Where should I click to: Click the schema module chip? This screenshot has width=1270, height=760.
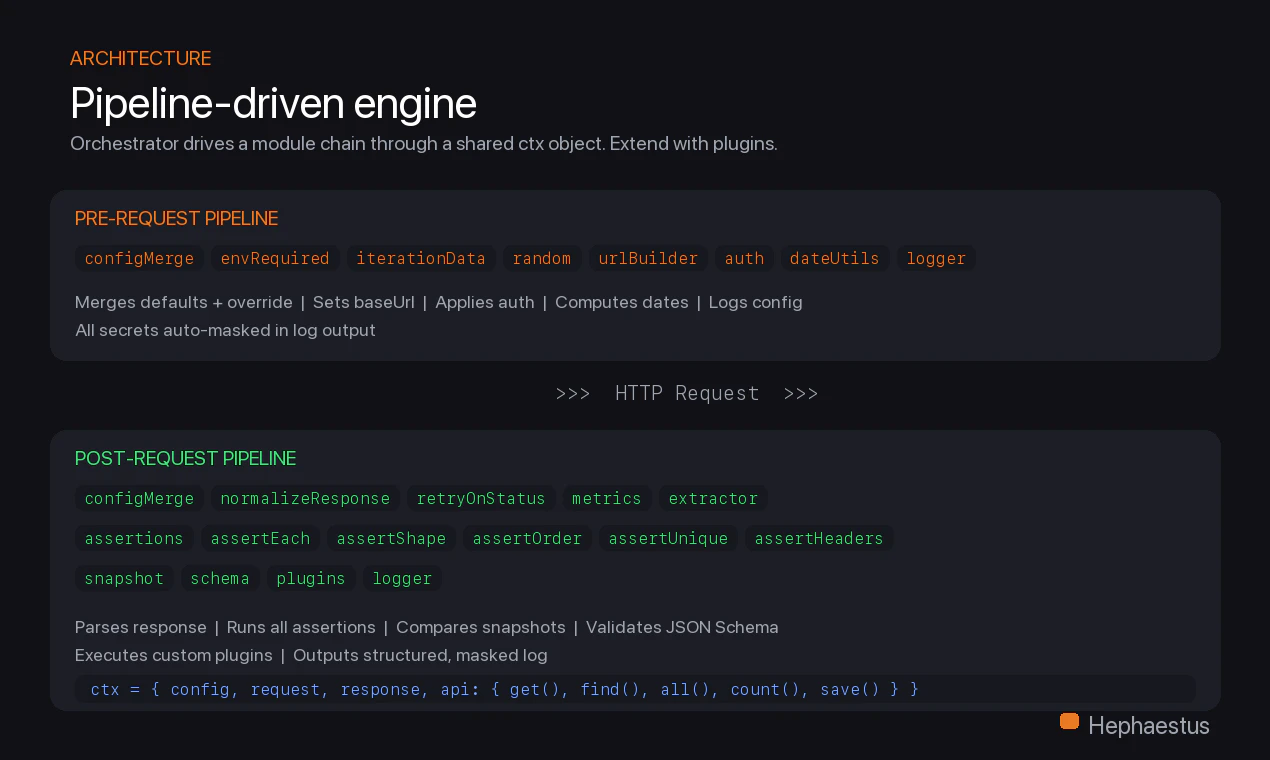(x=221, y=578)
